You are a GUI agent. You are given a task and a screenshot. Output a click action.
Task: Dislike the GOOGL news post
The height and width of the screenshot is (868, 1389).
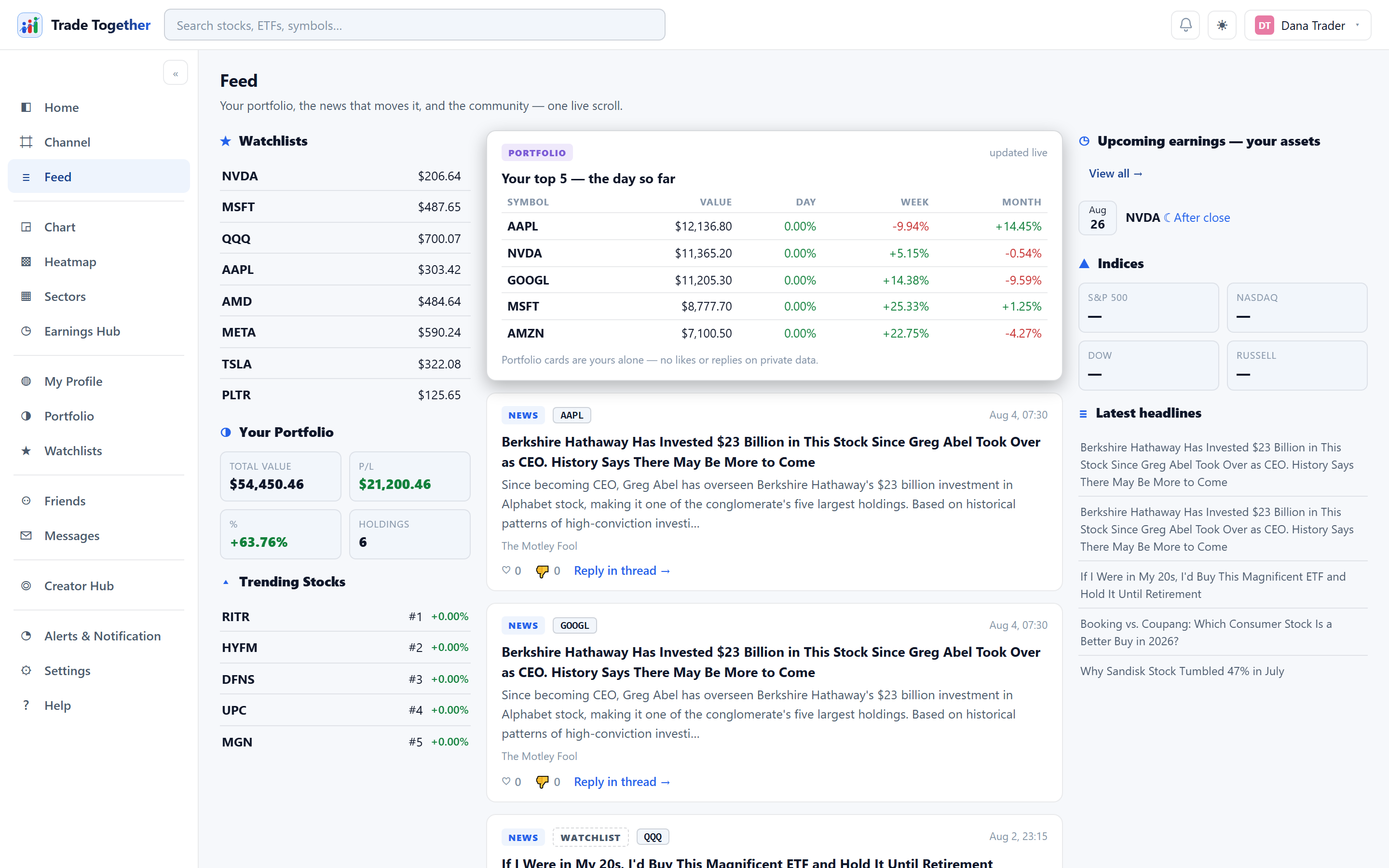coord(542,782)
